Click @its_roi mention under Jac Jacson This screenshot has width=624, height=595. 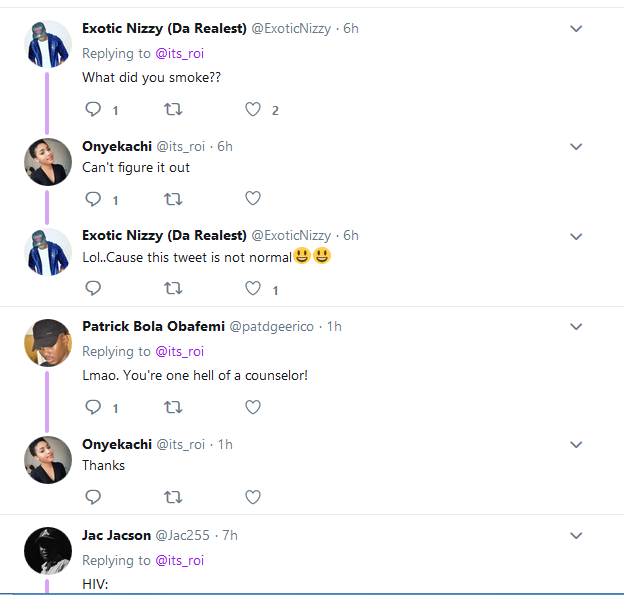[x=179, y=560]
